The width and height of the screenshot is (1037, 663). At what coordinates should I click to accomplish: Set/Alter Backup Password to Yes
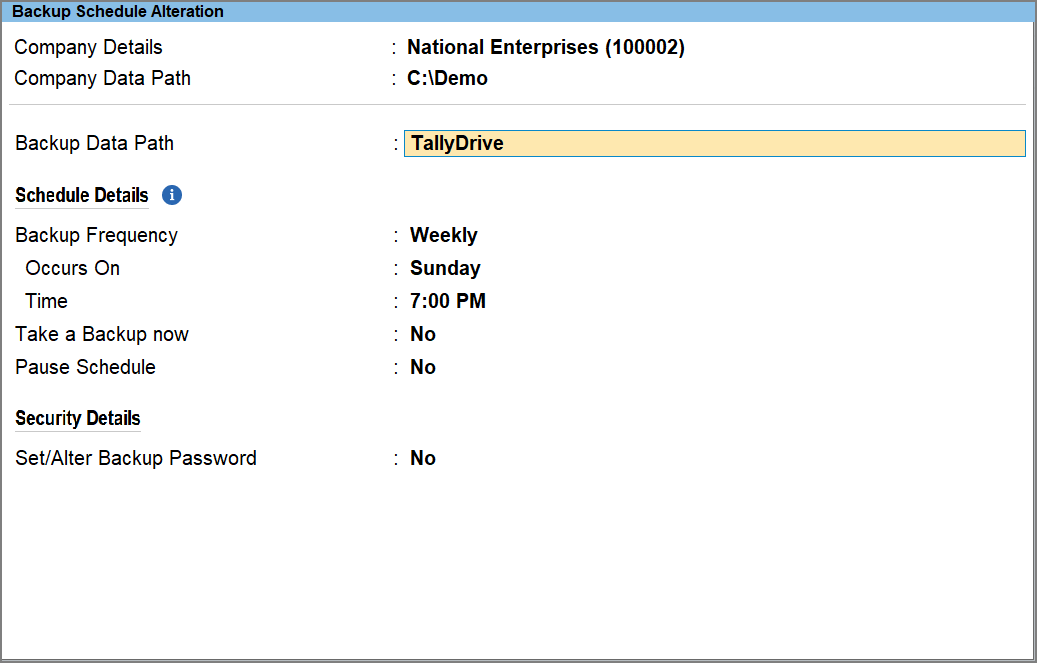[x=422, y=458]
